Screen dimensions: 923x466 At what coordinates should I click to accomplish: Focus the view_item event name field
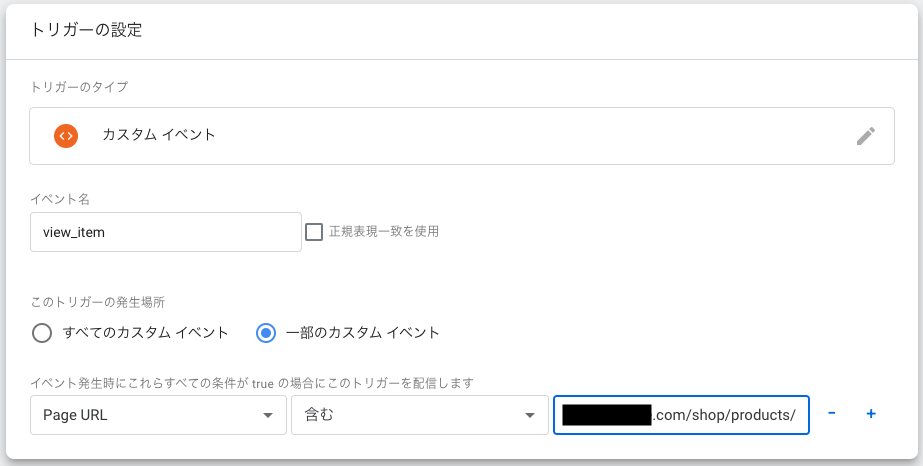coord(166,232)
